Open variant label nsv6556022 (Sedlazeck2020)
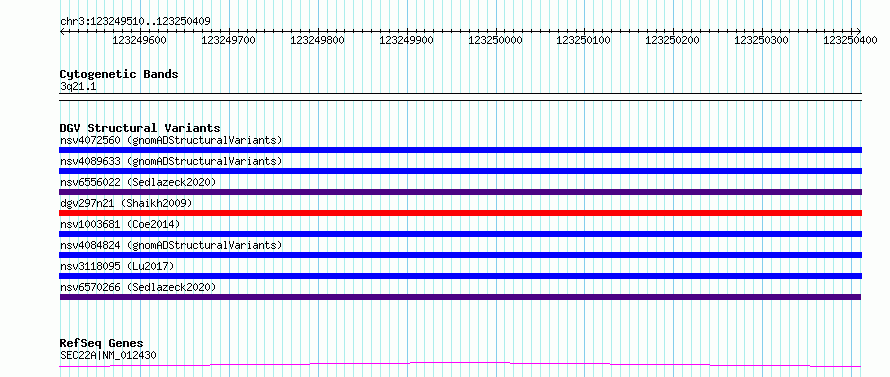The width and height of the screenshot is (890, 377). coord(138,182)
